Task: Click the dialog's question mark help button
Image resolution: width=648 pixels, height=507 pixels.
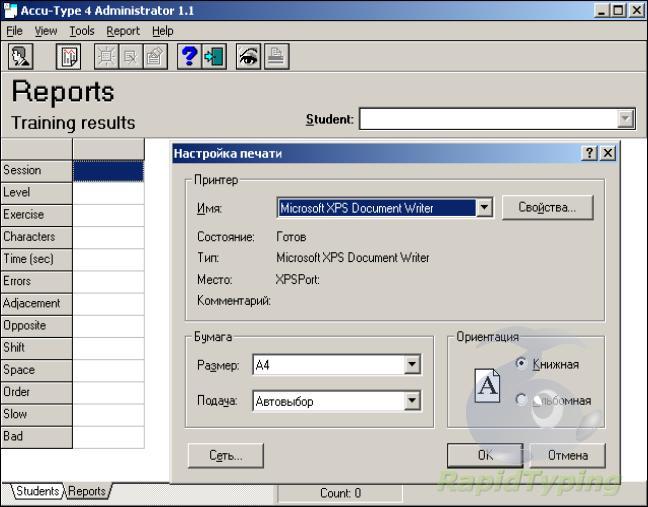Action: tap(589, 153)
